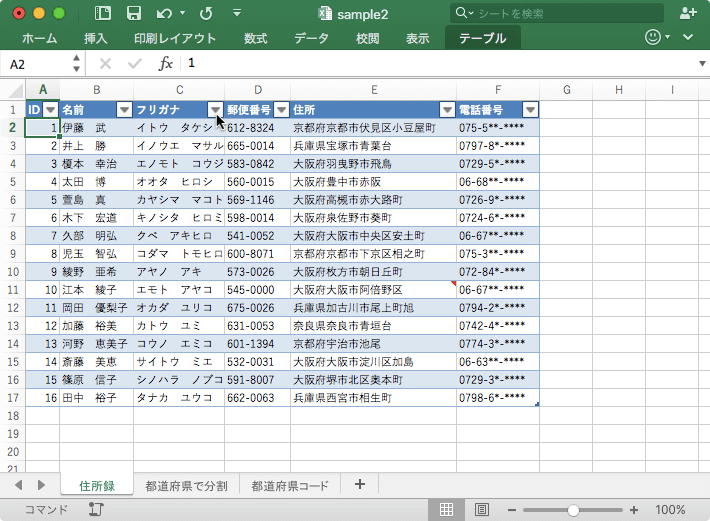Open the 挿入 ribbon tab
This screenshot has width=710, height=521.
96,38
